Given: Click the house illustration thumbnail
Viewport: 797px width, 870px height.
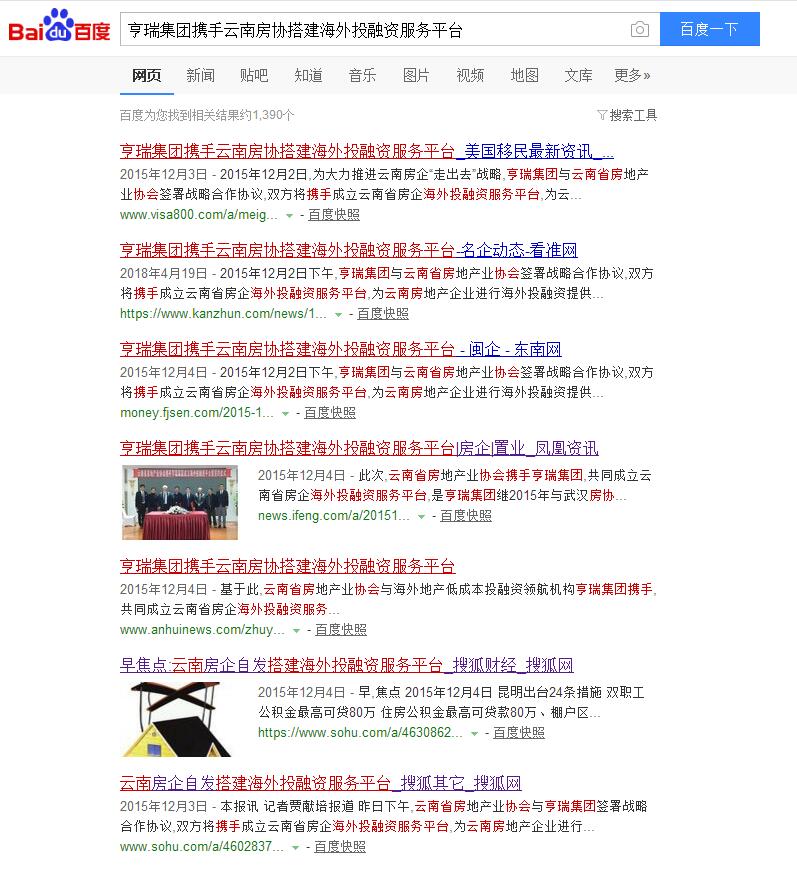Looking at the screenshot, I should pos(176,719).
